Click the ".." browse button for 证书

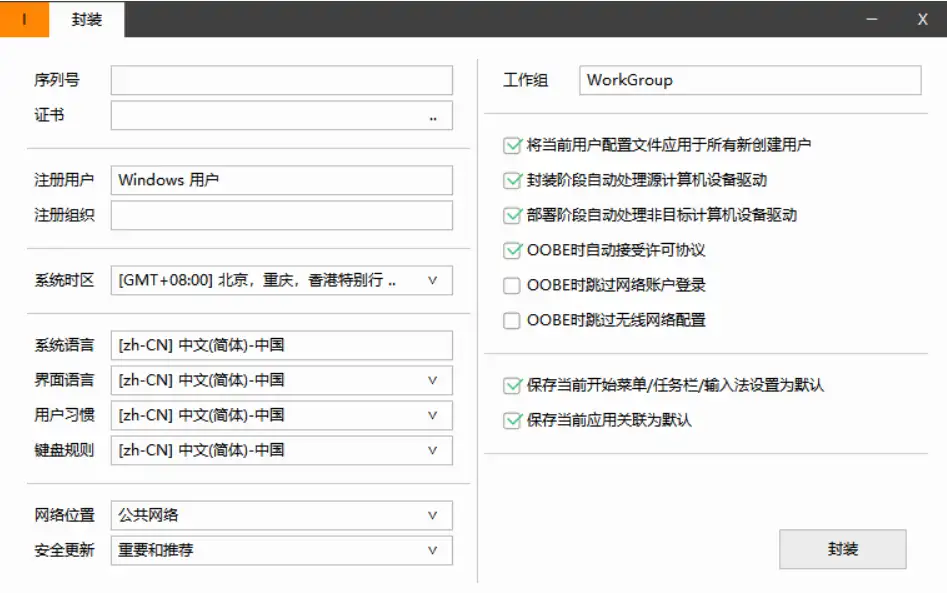click(x=433, y=116)
